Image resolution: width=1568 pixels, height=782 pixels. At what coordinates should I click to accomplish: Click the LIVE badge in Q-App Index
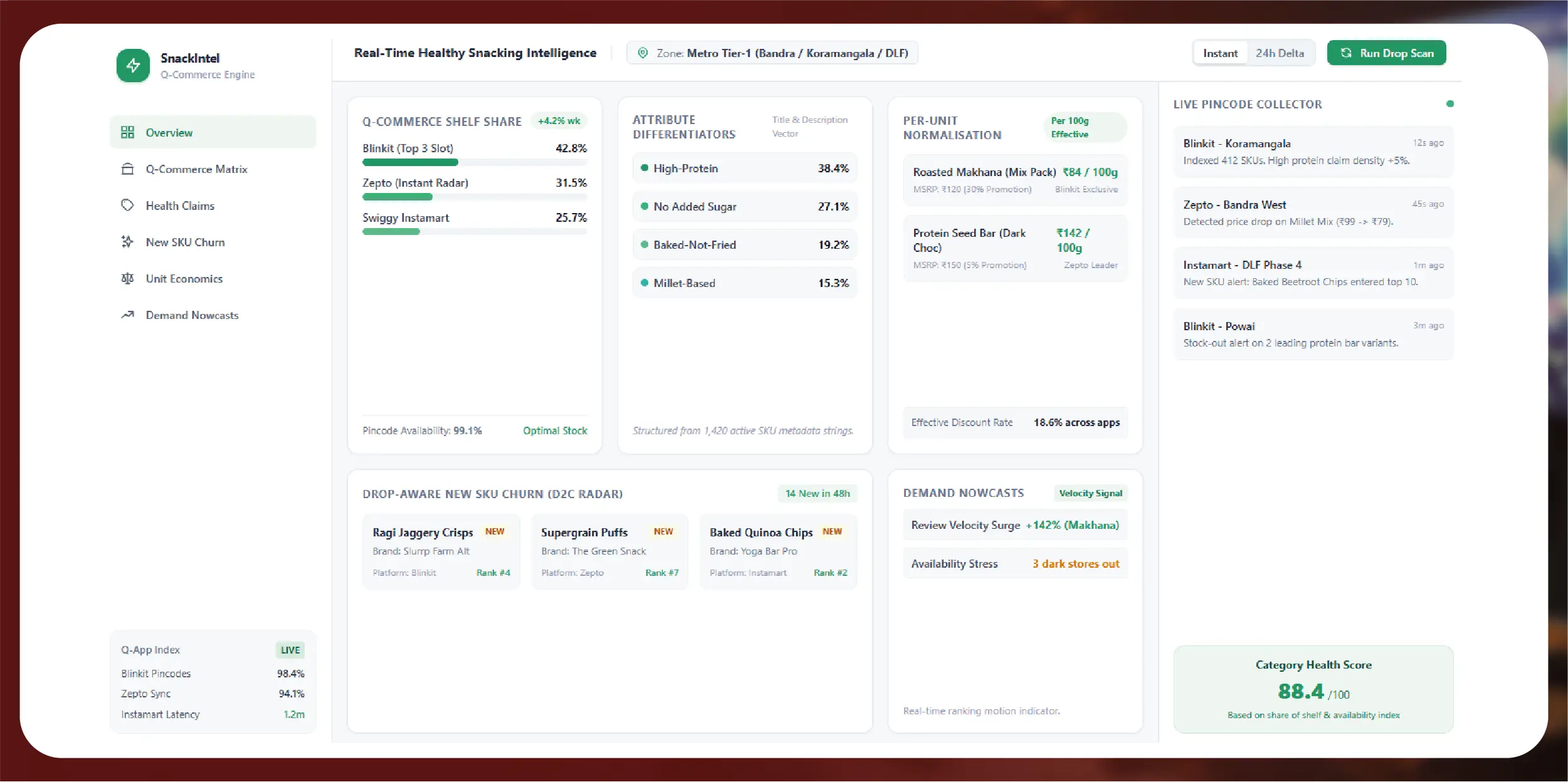coord(290,650)
